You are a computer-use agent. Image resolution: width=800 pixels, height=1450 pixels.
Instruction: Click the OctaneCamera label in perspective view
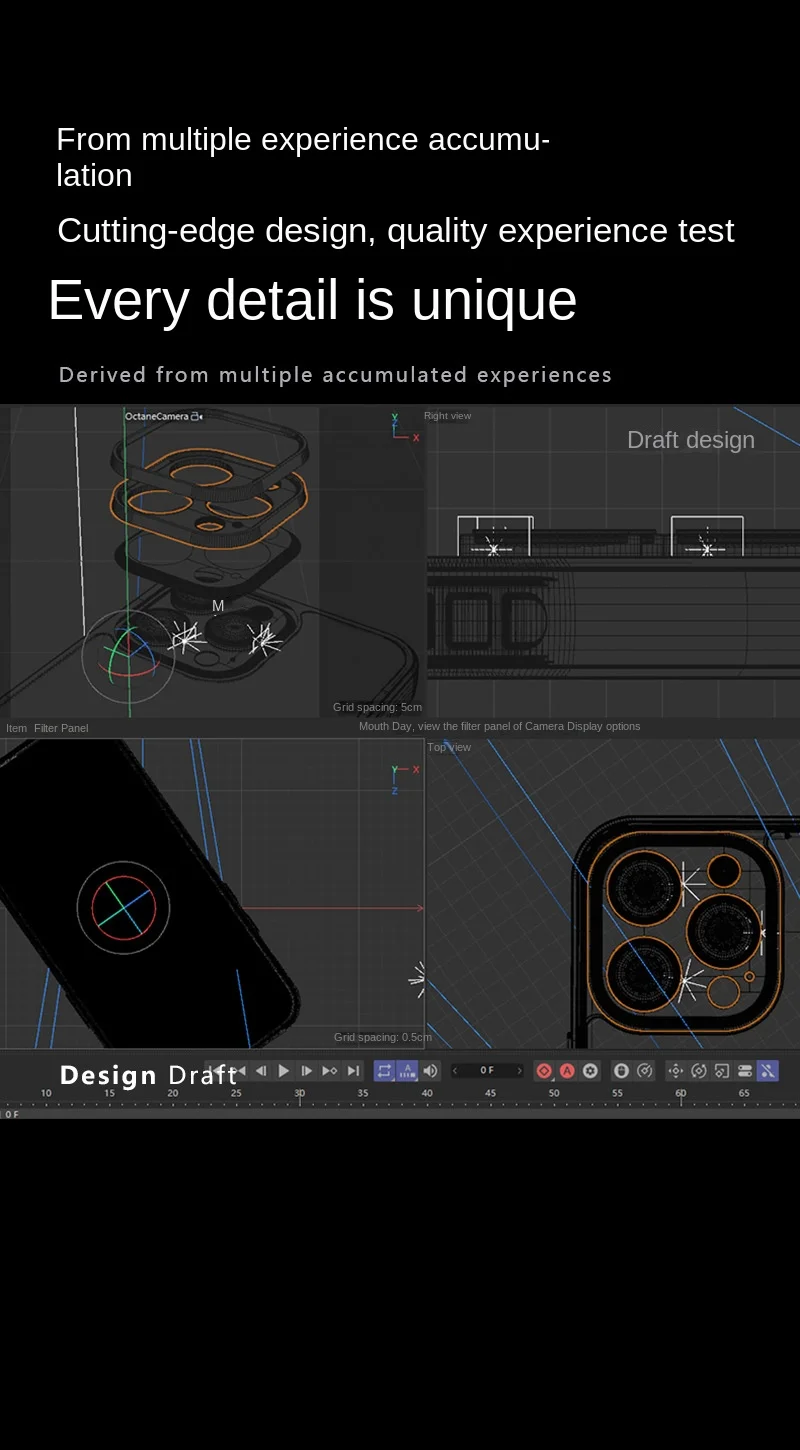click(x=156, y=416)
